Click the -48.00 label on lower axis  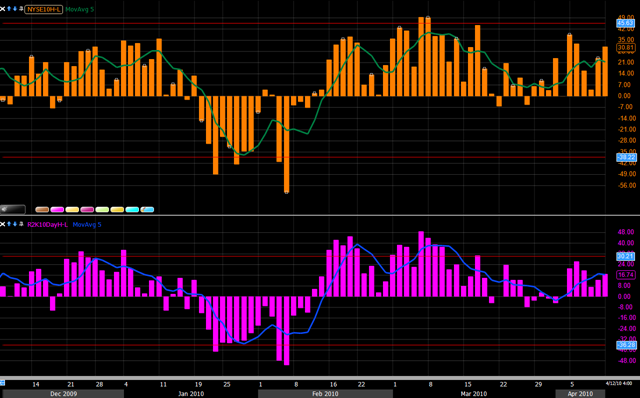click(627, 361)
